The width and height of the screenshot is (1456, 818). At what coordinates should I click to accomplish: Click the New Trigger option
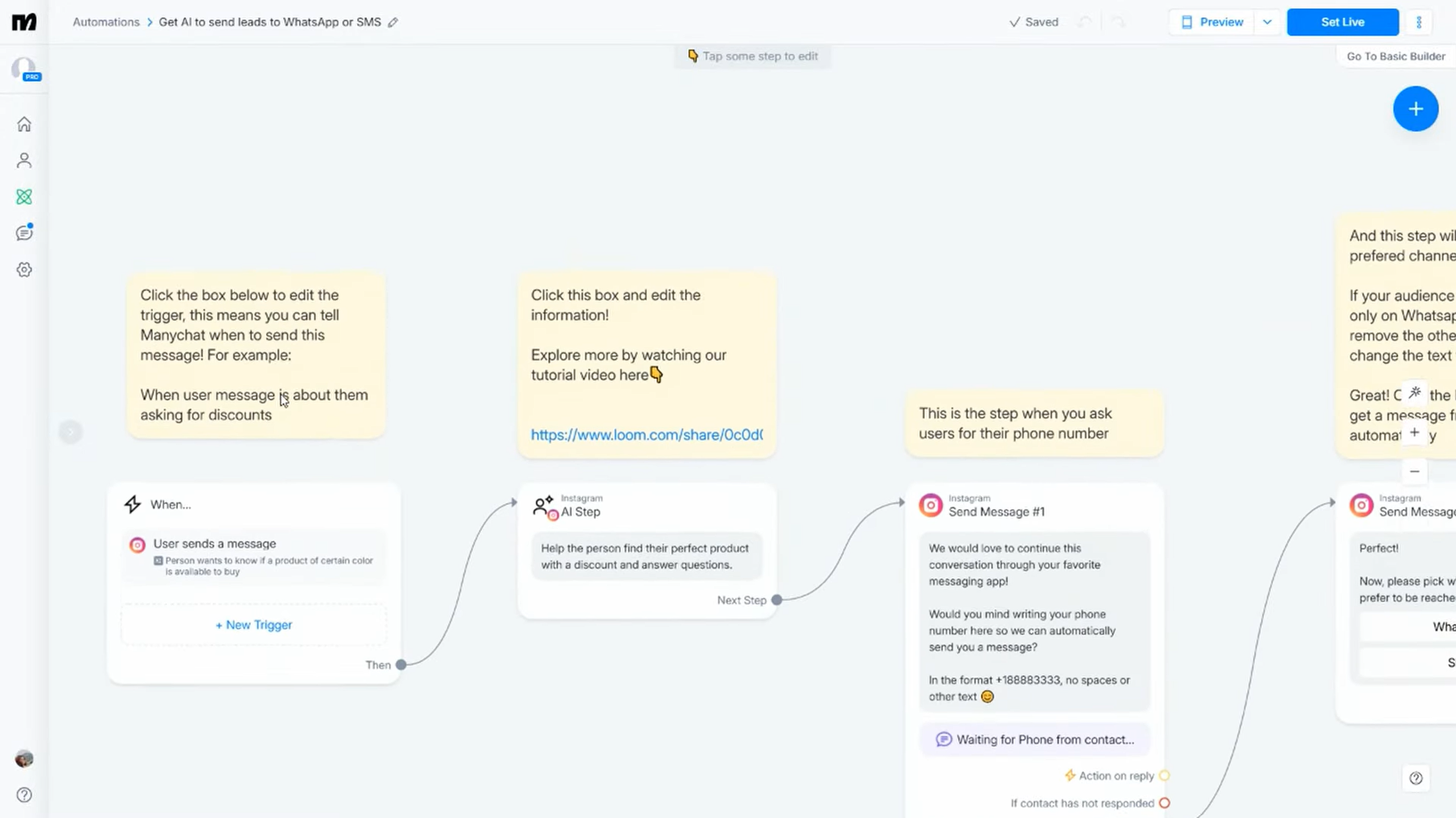pyautogui.click(x=253, y=624)
